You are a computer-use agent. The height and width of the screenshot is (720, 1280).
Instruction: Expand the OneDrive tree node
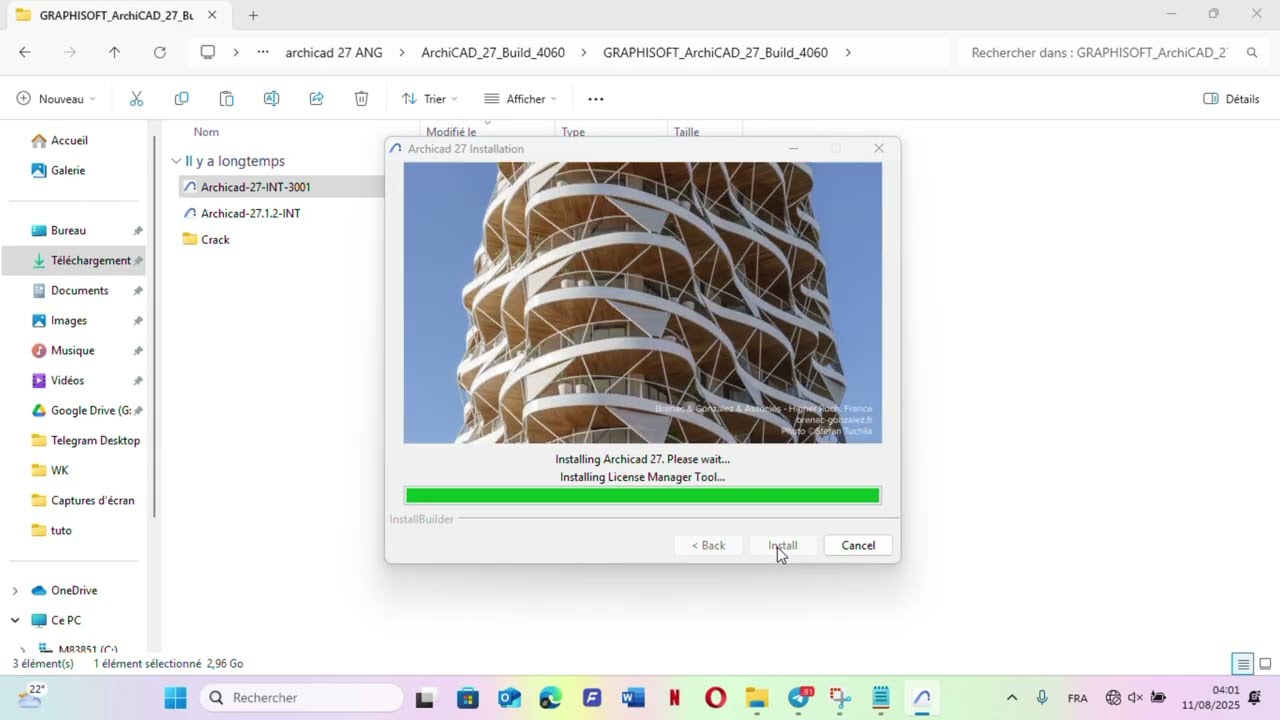pos(15,590)
